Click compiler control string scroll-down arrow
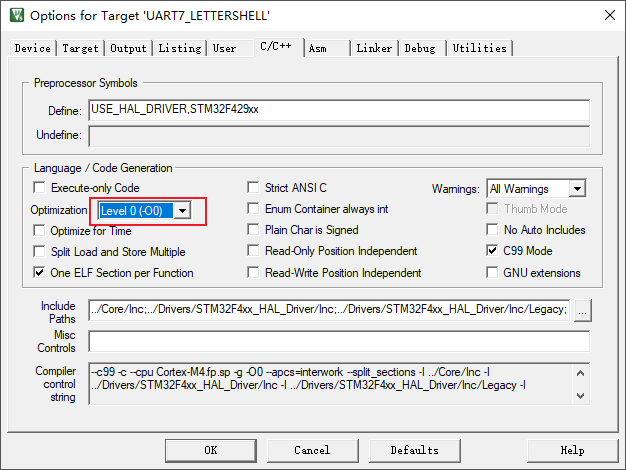Screen dimensions: 626x470 pos(580,396)
